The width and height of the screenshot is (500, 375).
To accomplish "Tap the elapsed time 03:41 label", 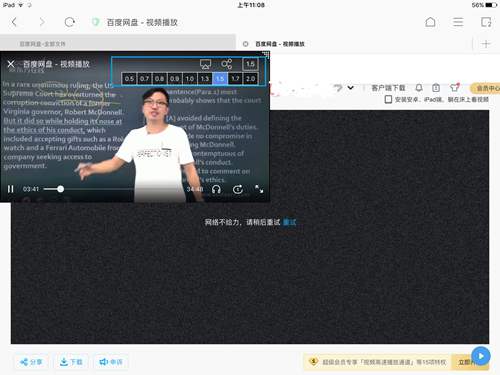I will (x=31, y=189).
